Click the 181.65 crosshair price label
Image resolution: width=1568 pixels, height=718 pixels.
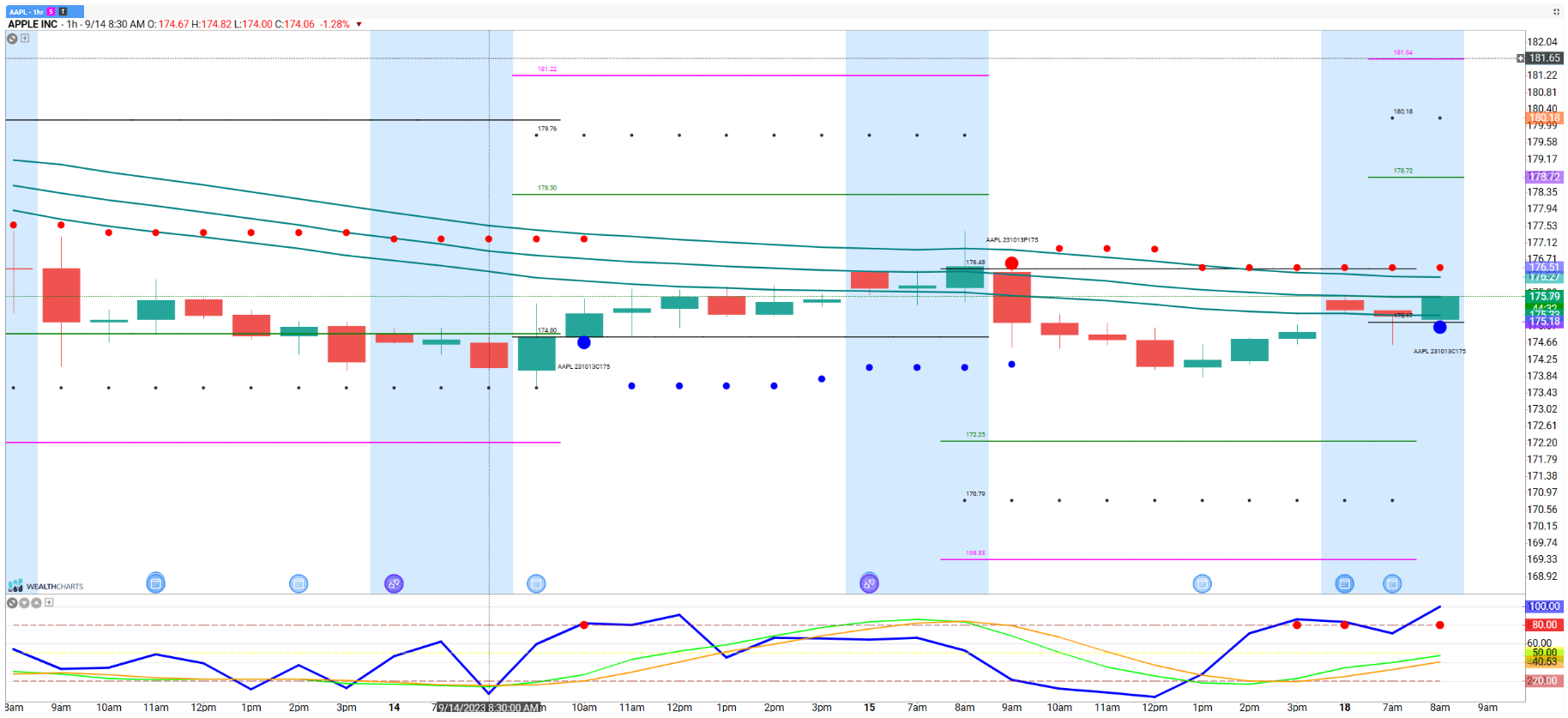(x=1545, y=58)
